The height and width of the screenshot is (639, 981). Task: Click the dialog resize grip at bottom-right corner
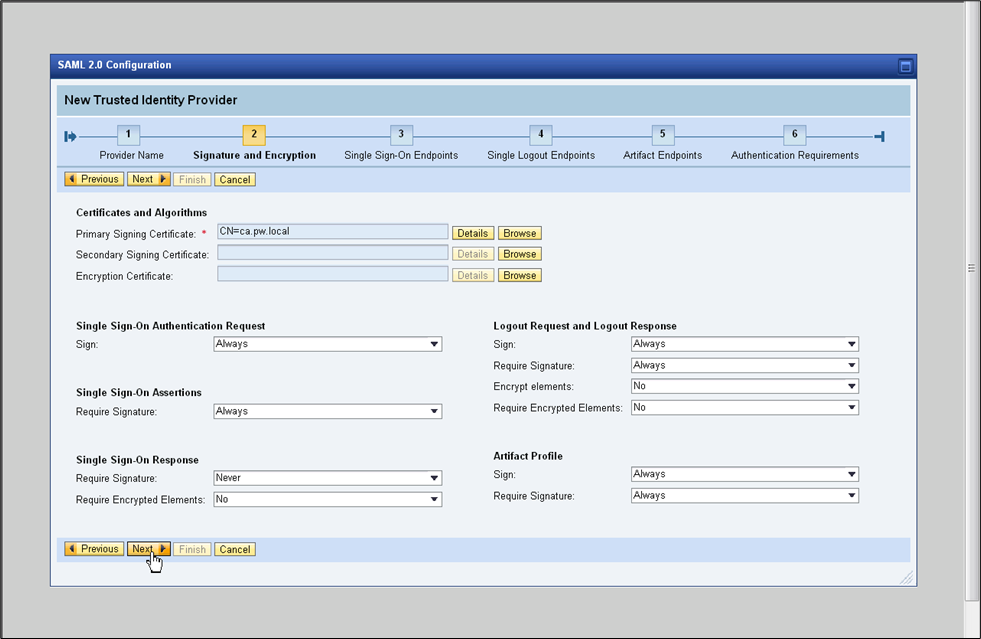[x=906, y=578]
